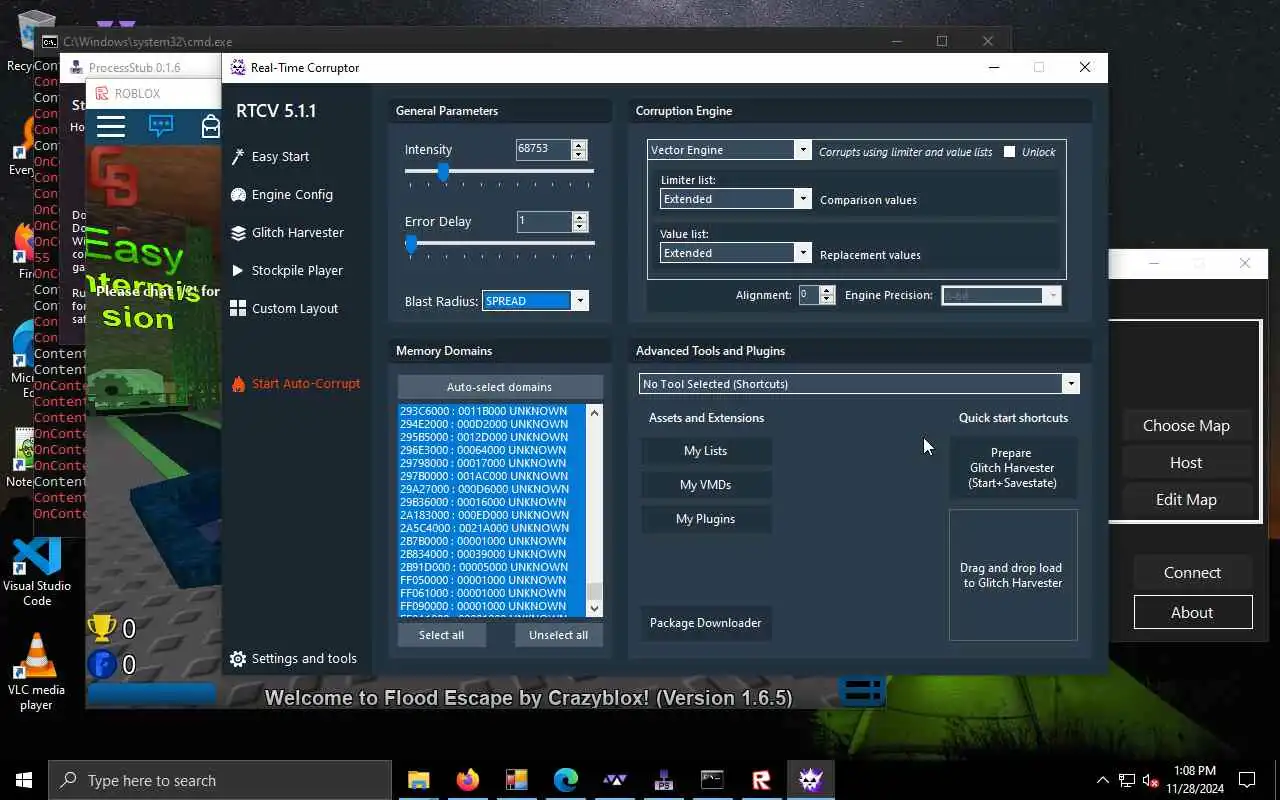This screenshot has height=800, width=1280.
Task: Click Unselect all domains
Action: [x=559, y=635]
